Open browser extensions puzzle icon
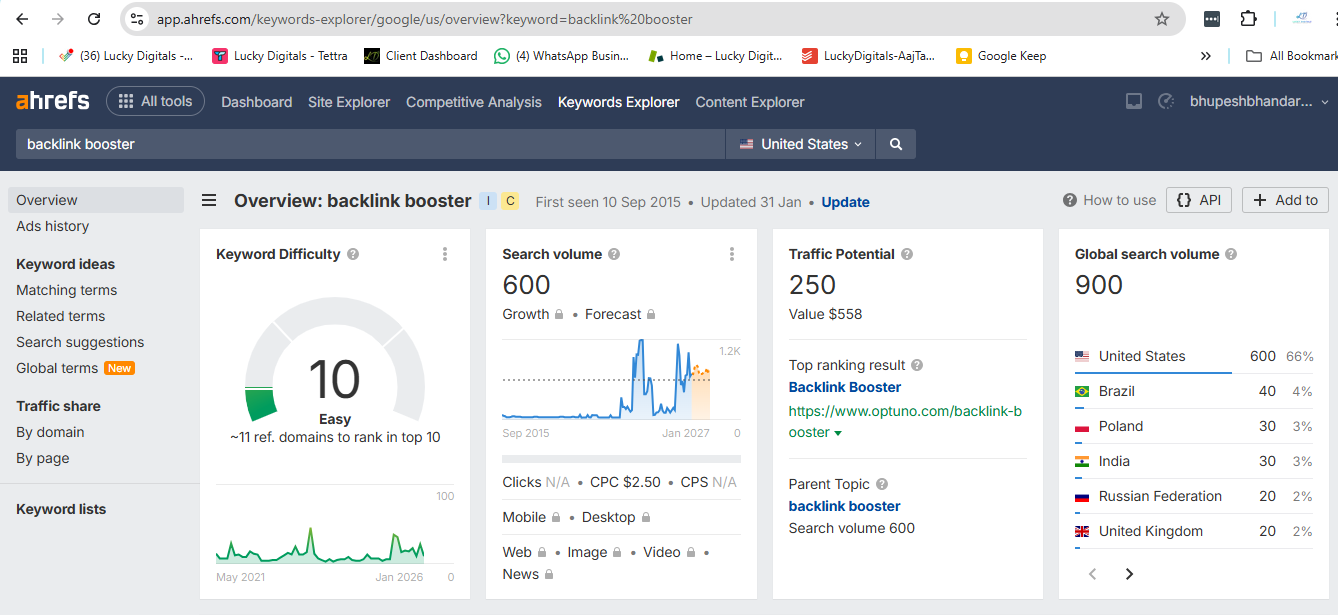This screenshot has height=615, width=1338. pyautogui.click(x=1248, y=19)
